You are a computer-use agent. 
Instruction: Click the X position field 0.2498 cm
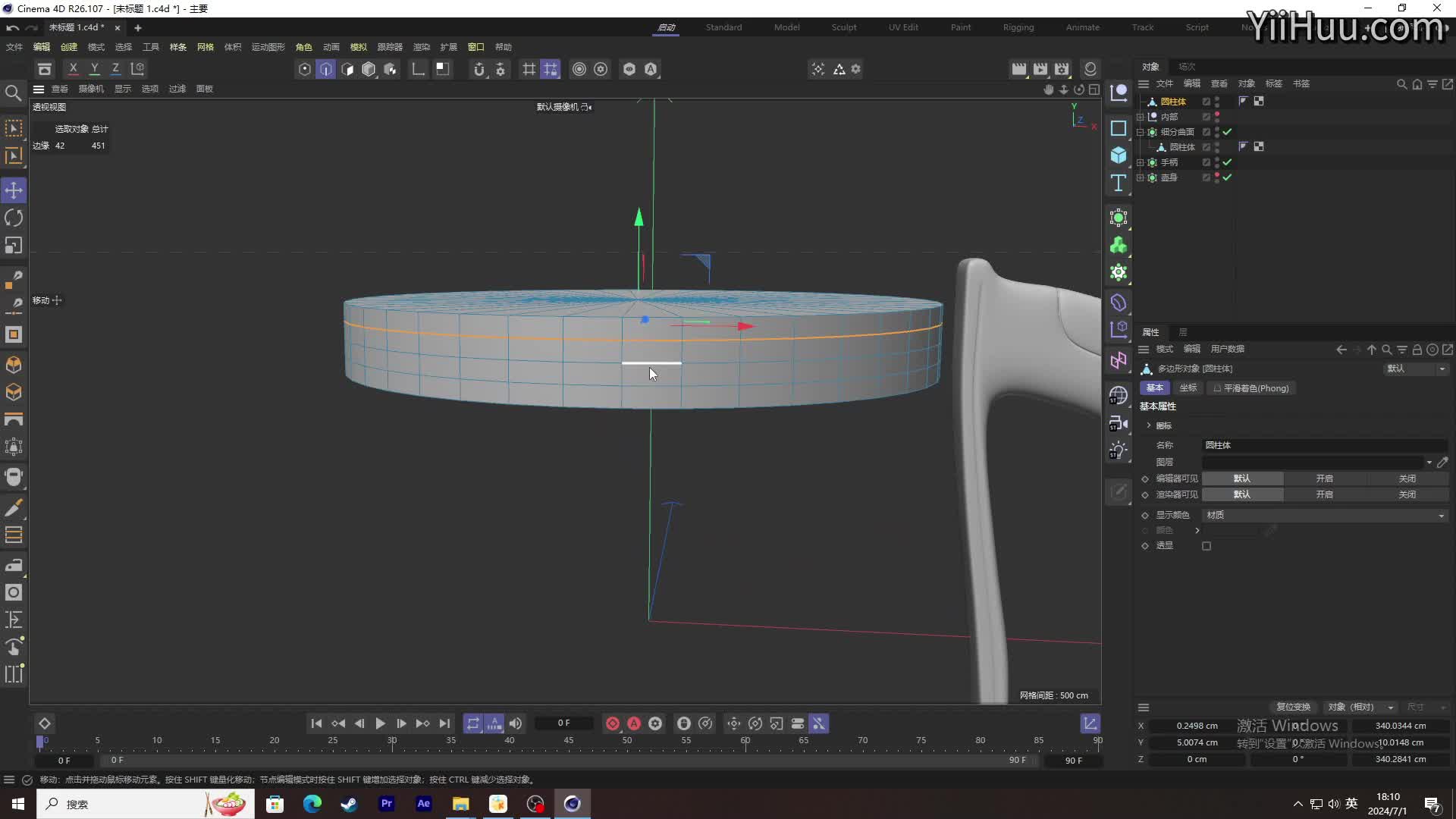1197,726
